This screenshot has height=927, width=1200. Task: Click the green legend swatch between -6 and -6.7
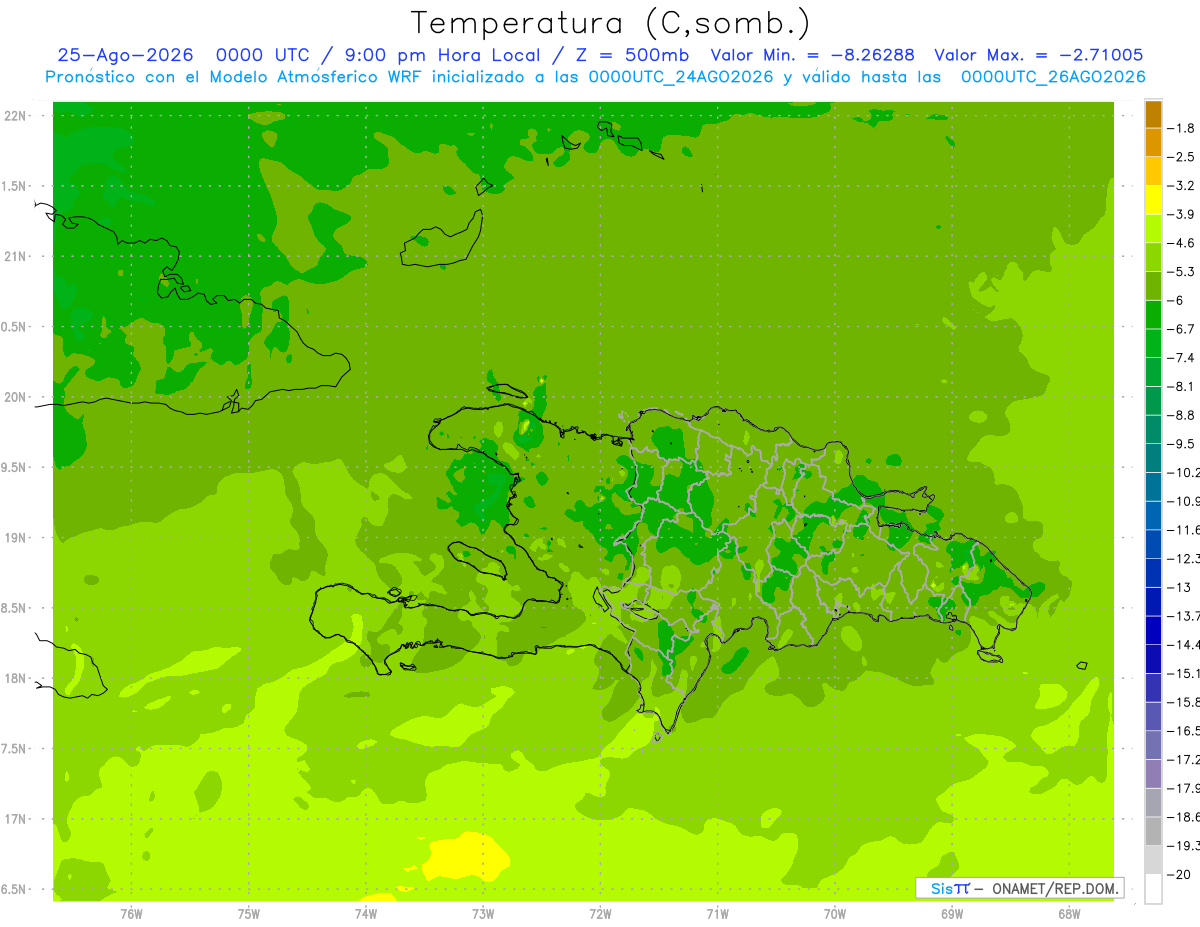1153,314
